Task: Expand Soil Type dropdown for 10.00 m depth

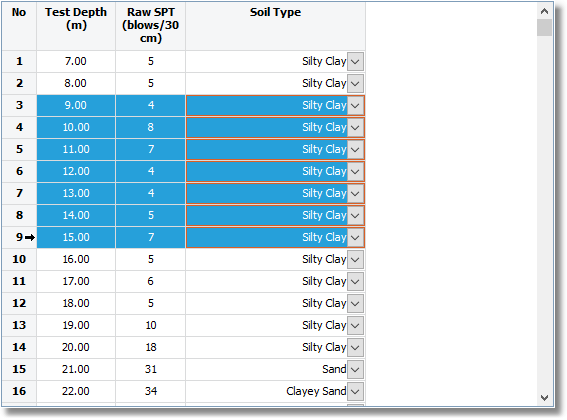Action: (x=355, y=128)
